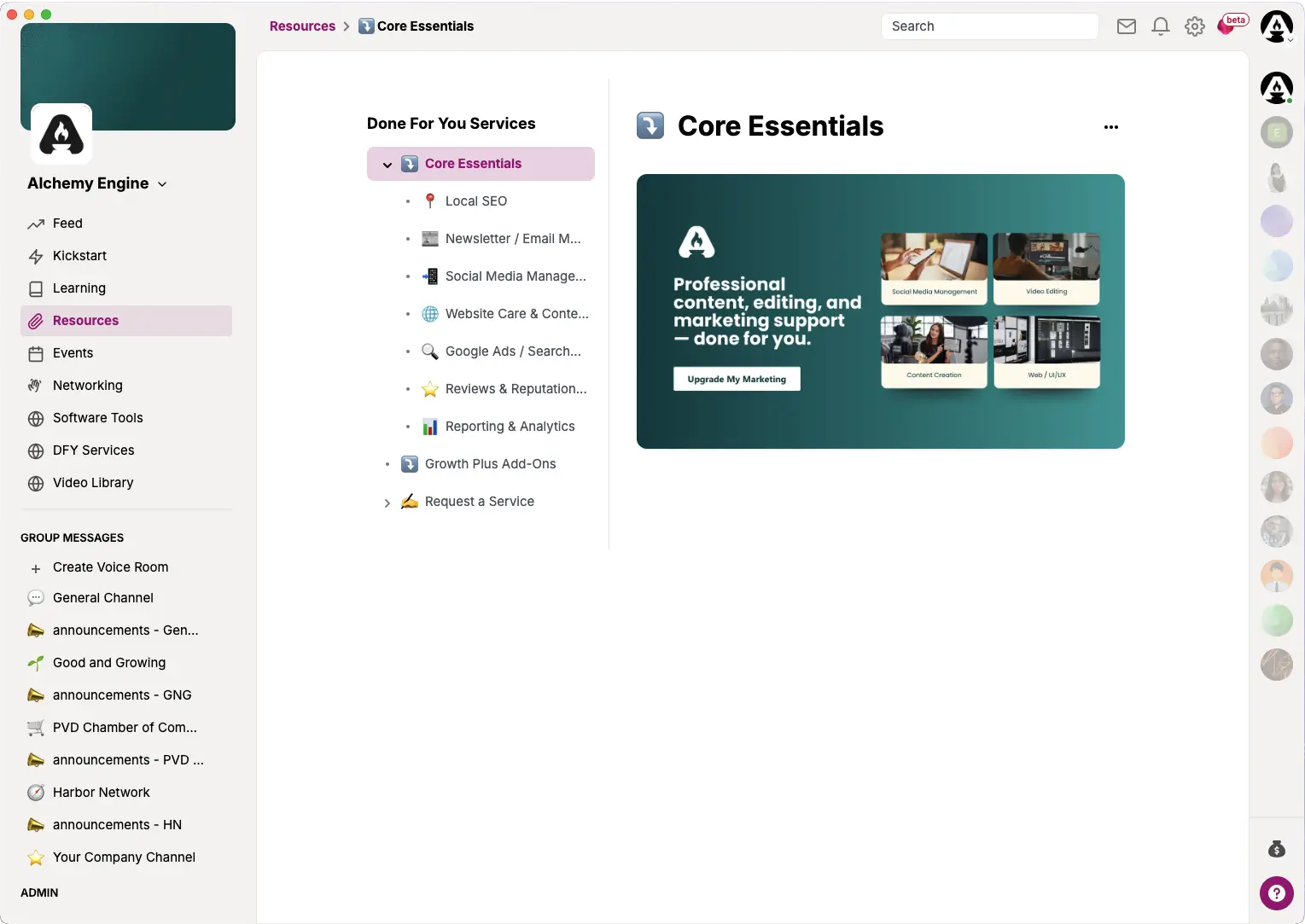Open the notifications bell

pyautogui.click(x=1160, y=26)
